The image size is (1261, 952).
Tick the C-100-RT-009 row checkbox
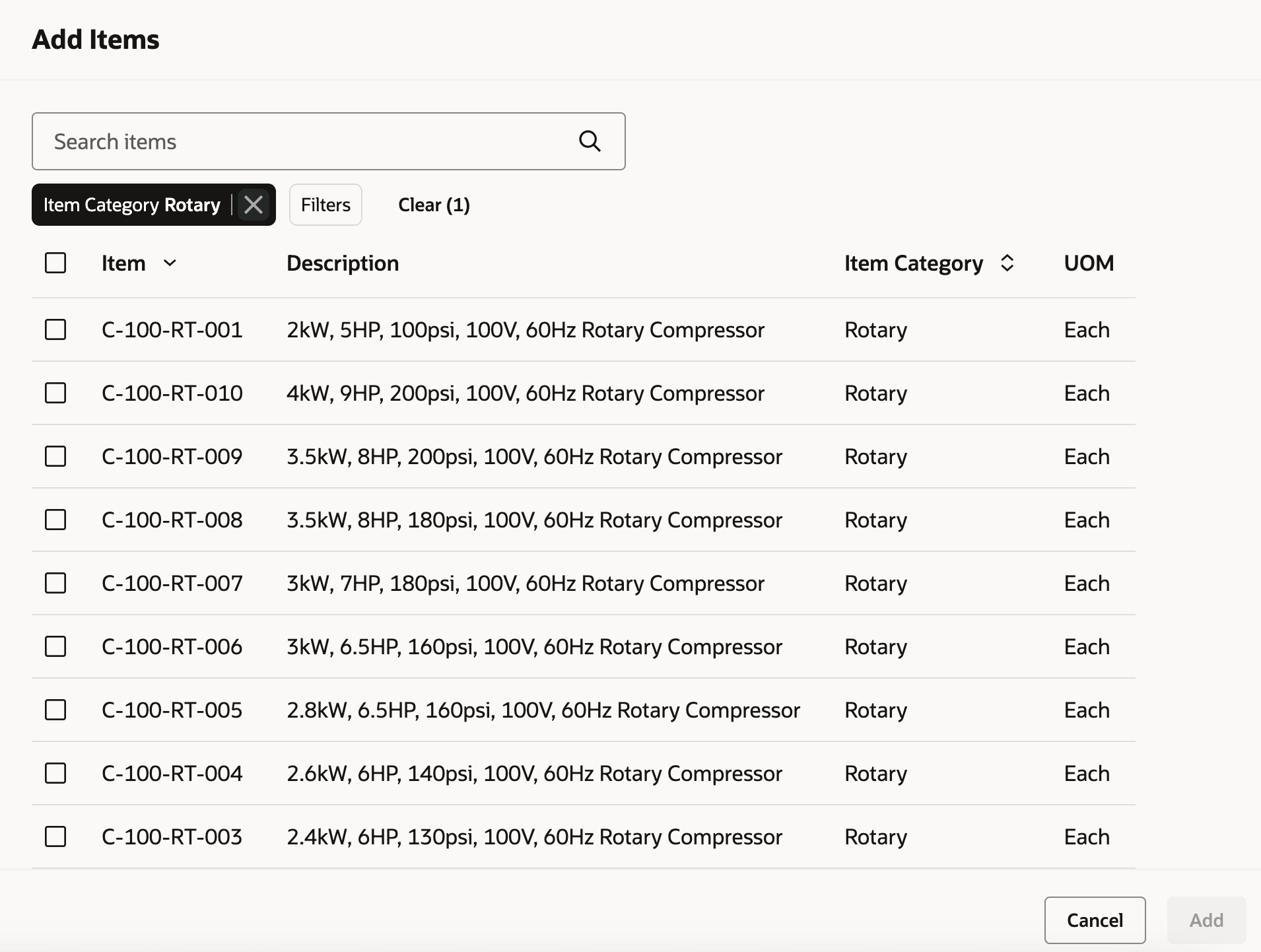(55, 456)
